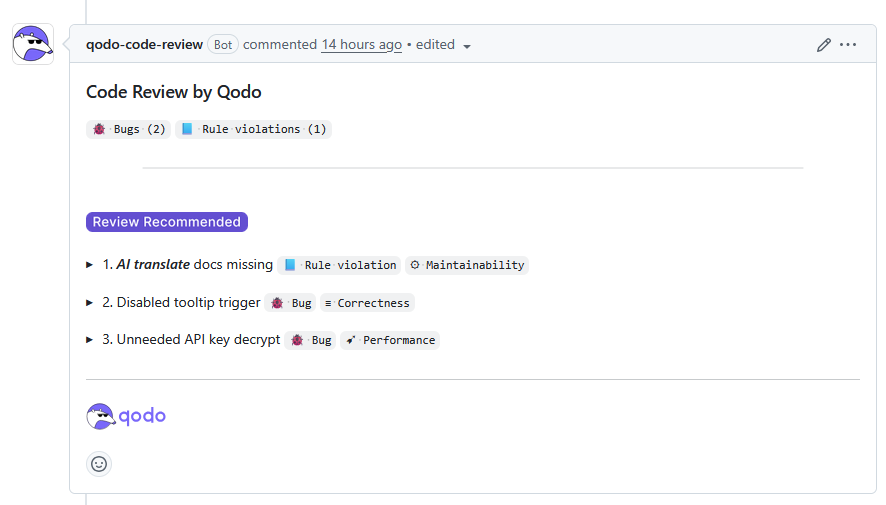Screen dimensions: 886x505
Task: Click the 'Rule violation' tag on item 1
Action: 339,265
